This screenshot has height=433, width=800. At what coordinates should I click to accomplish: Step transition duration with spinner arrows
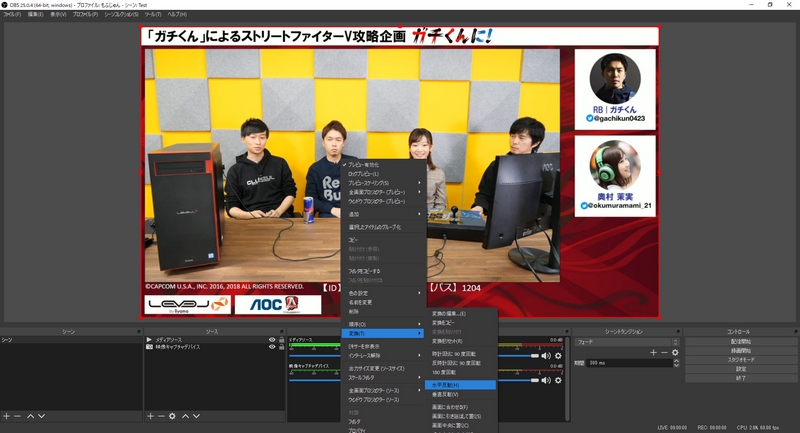click(677, 363)
